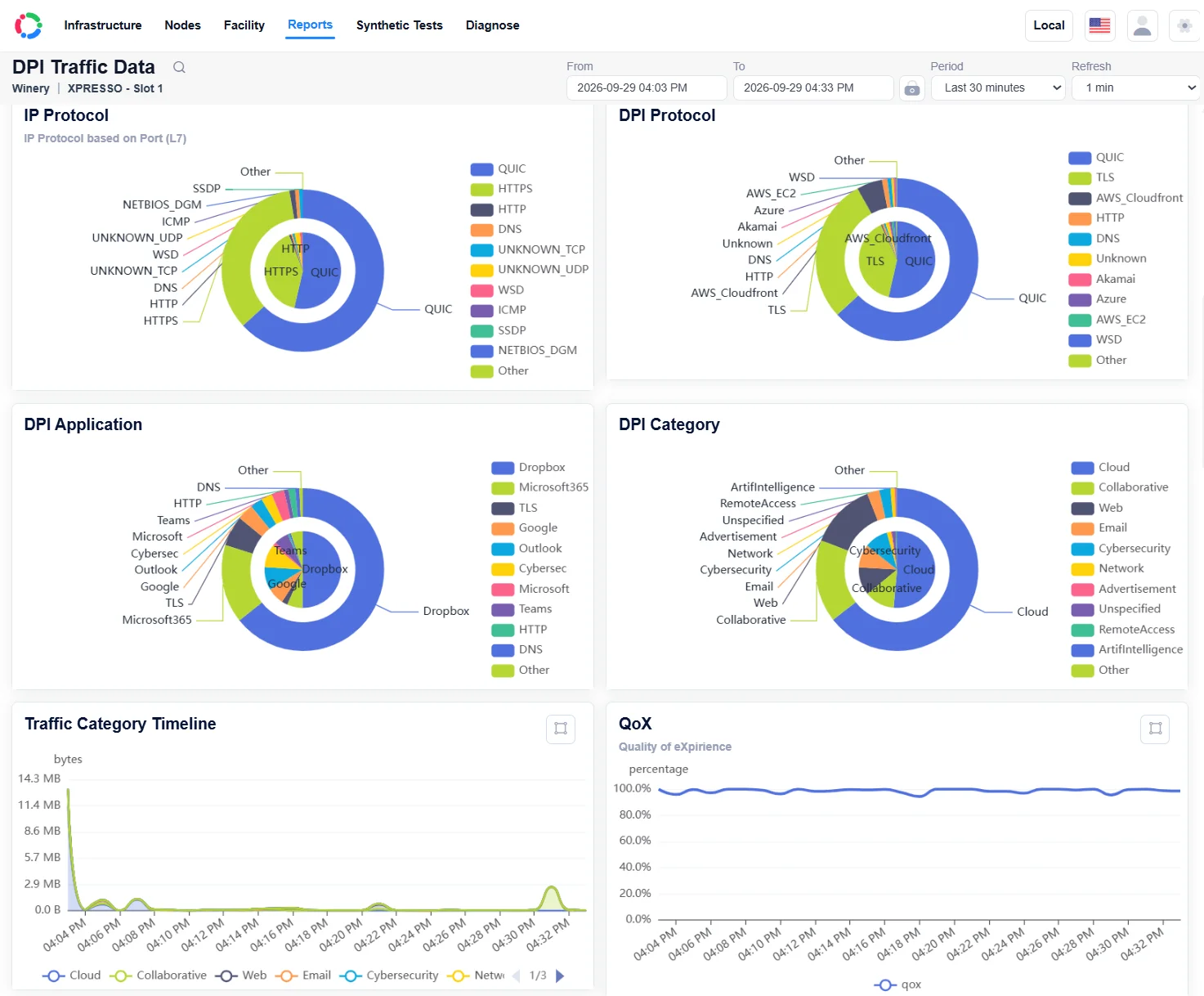Screen dimensions: 1204x996
Task: Select the Reports tab
Action: 310,25
